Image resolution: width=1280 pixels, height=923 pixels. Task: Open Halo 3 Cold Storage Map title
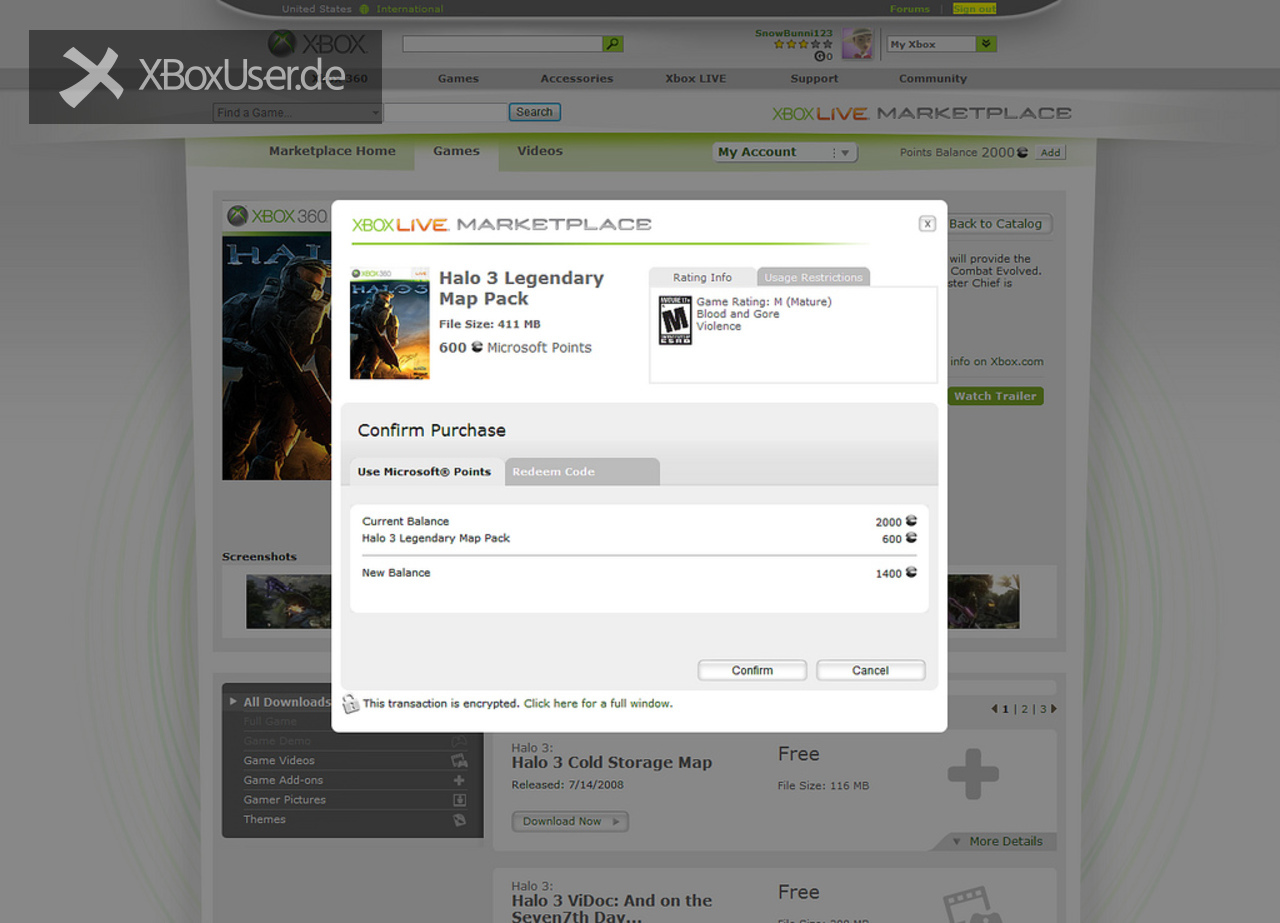[x=611, y=762]
